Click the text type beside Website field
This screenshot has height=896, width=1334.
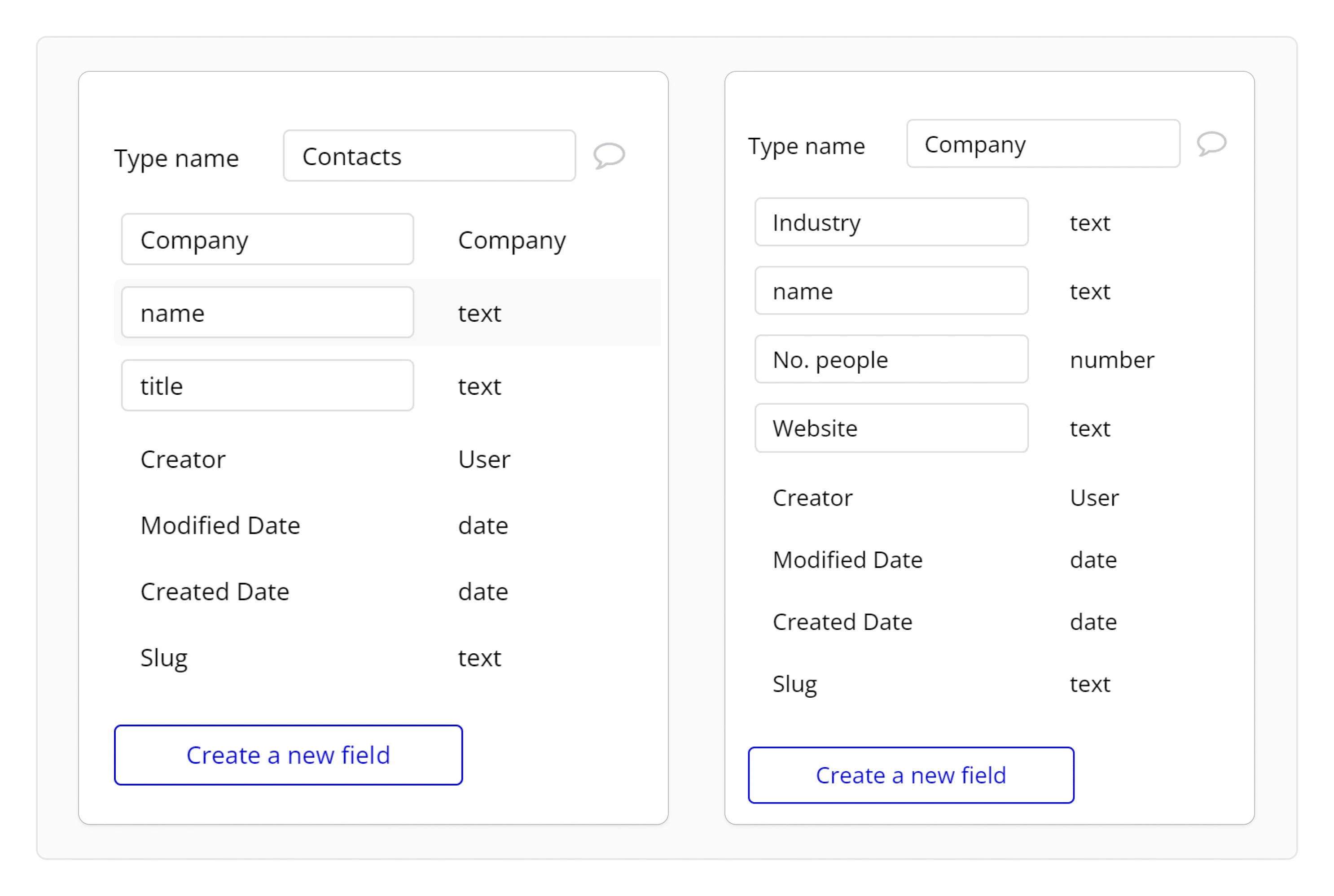pyautogui.click(x=1089, y=428)
